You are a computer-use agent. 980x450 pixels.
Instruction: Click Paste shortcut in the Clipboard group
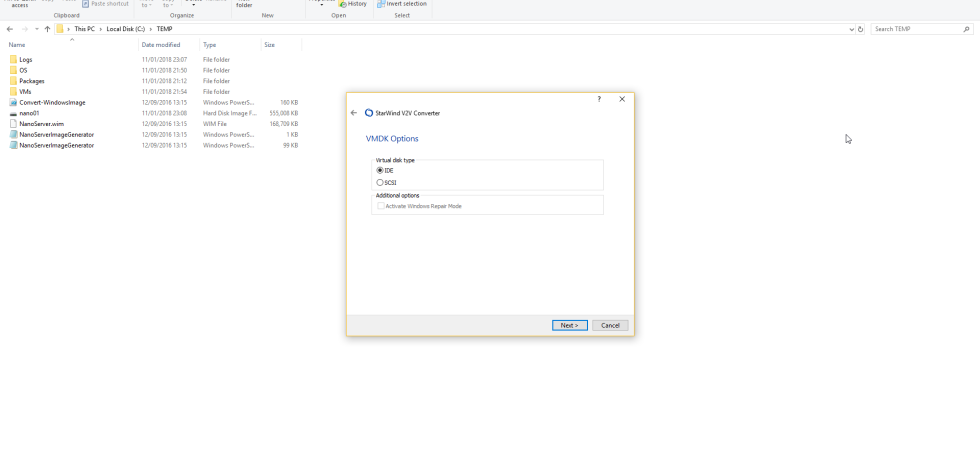(x=105, y=4)
